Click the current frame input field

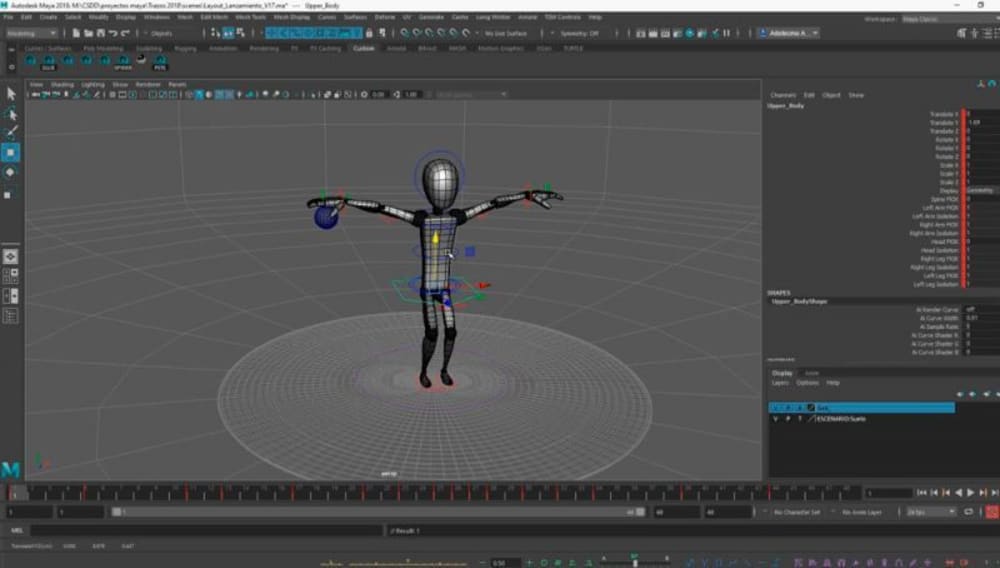pos(888,493)
